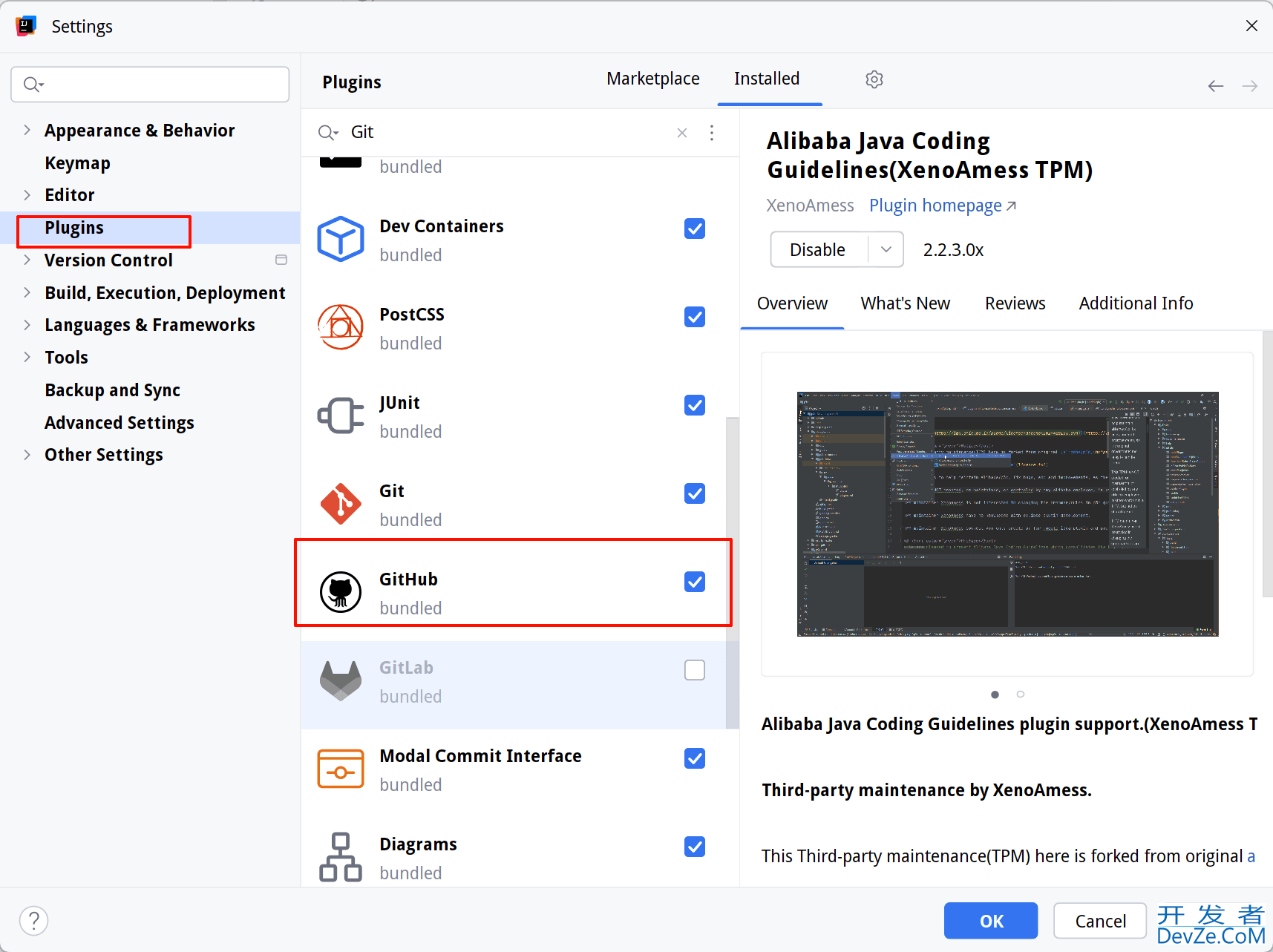The height and width of the screenshot is (952, 1273).
Task: Uncheck the Dev Containers plugin
Action: pos(695,229)
